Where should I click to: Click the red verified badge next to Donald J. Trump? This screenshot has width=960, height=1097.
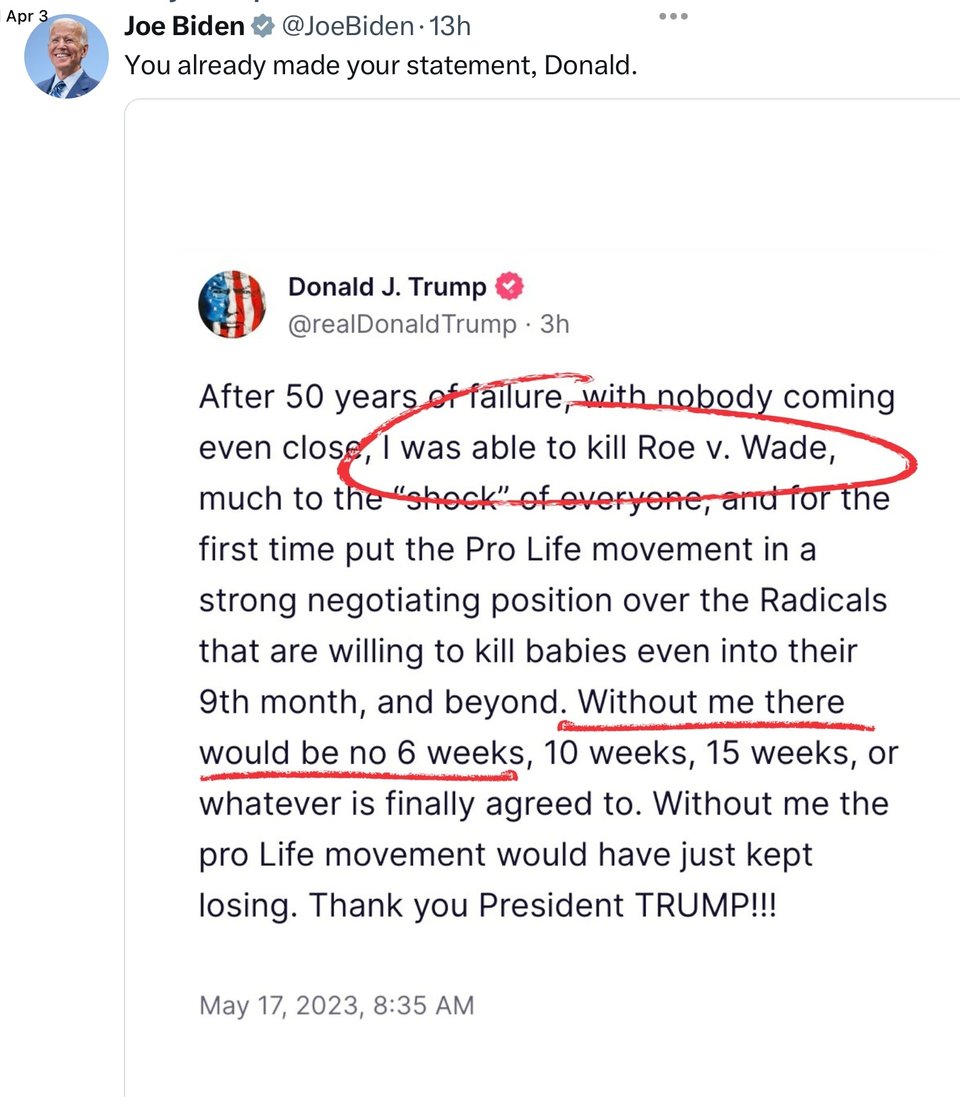coord(510,288)
